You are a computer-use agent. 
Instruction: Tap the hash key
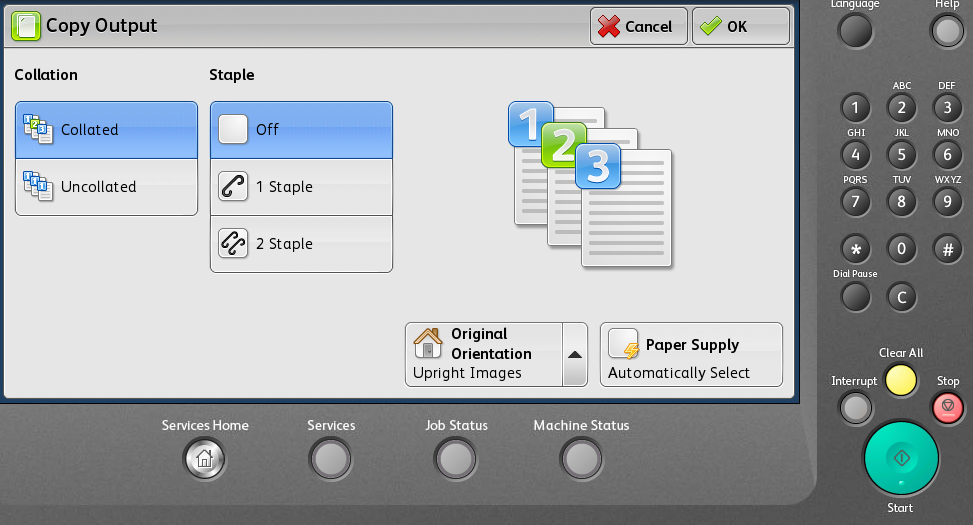click(948, 249)
